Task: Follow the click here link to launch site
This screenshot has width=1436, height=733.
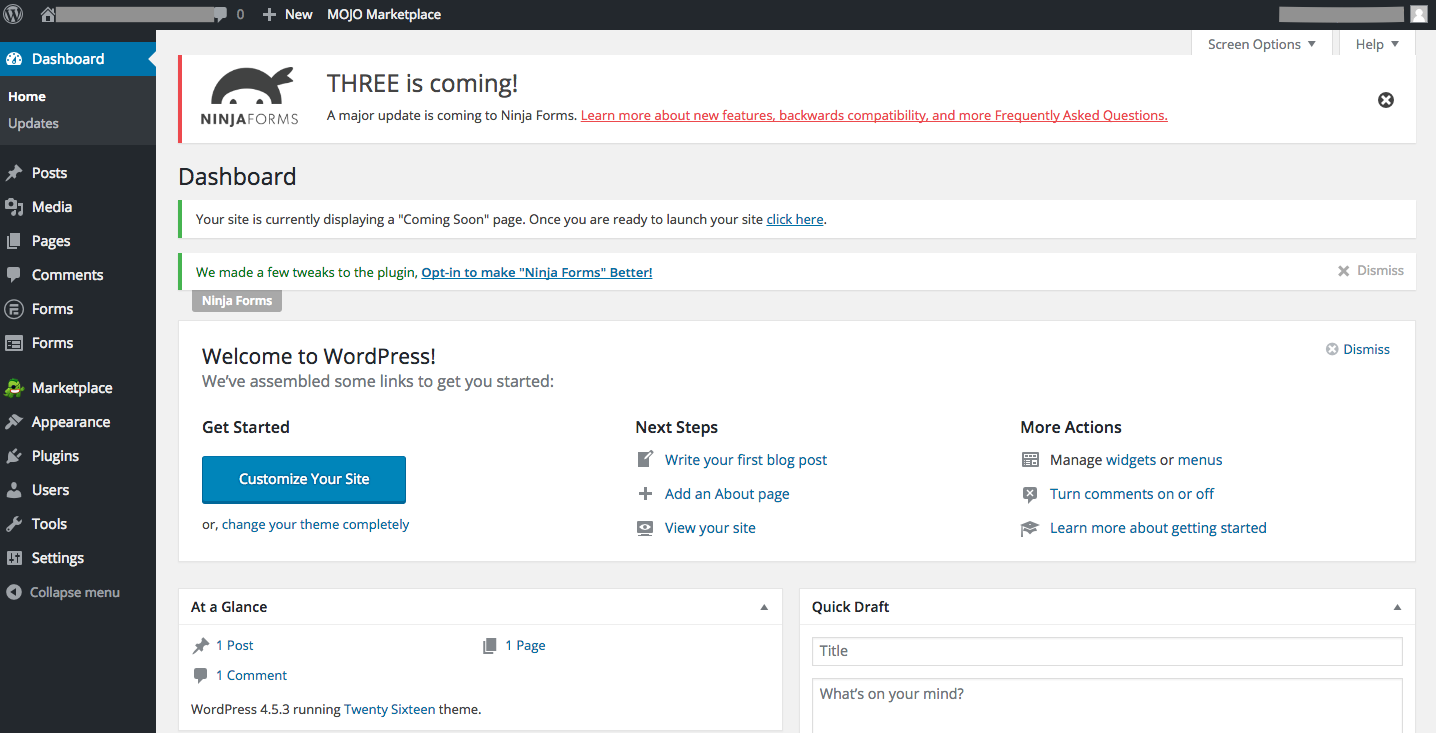Action: click(x=794, y=218)
